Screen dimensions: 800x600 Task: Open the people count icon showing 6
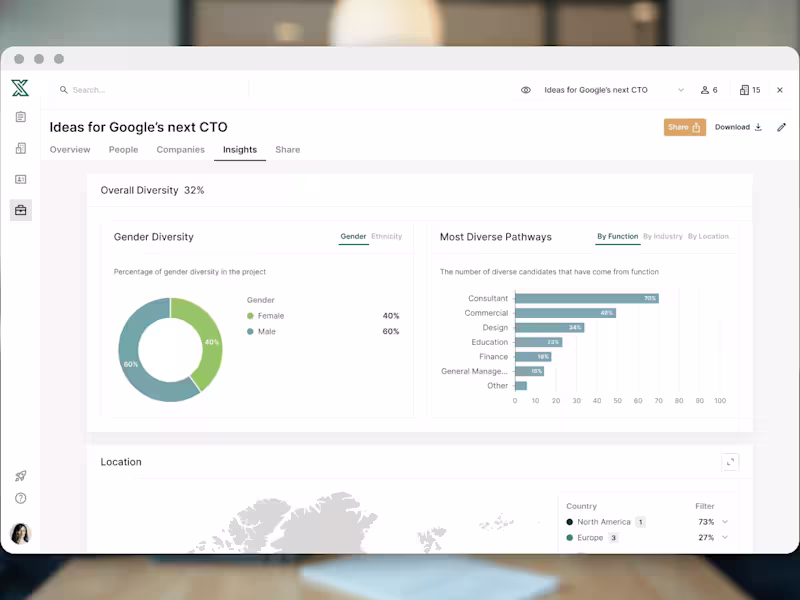(x=709, y=90)
